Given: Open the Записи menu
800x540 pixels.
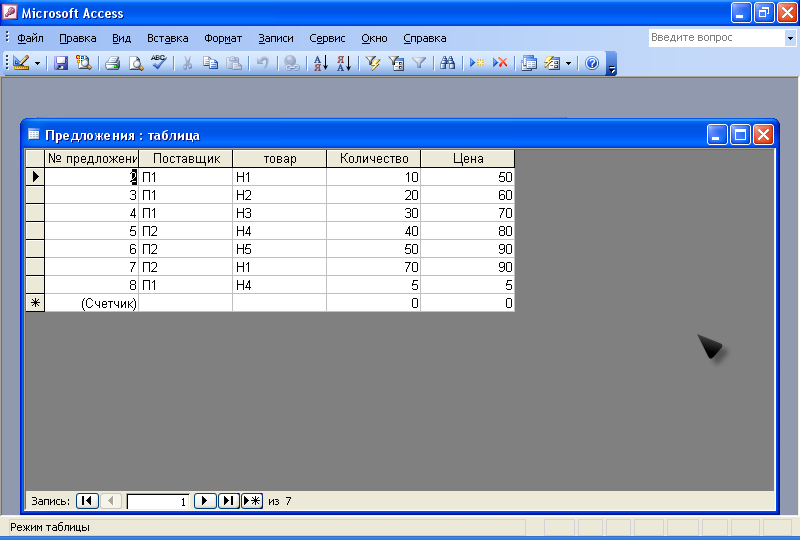Looking at the screenshot, I should click(276, 38).
